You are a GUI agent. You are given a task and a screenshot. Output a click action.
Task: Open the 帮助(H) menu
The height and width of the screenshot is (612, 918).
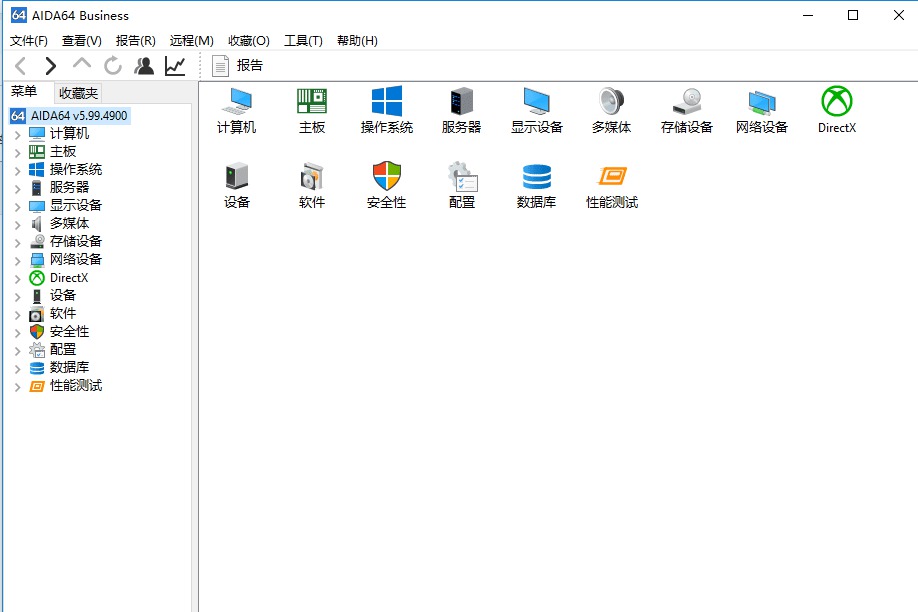(357, 40)
